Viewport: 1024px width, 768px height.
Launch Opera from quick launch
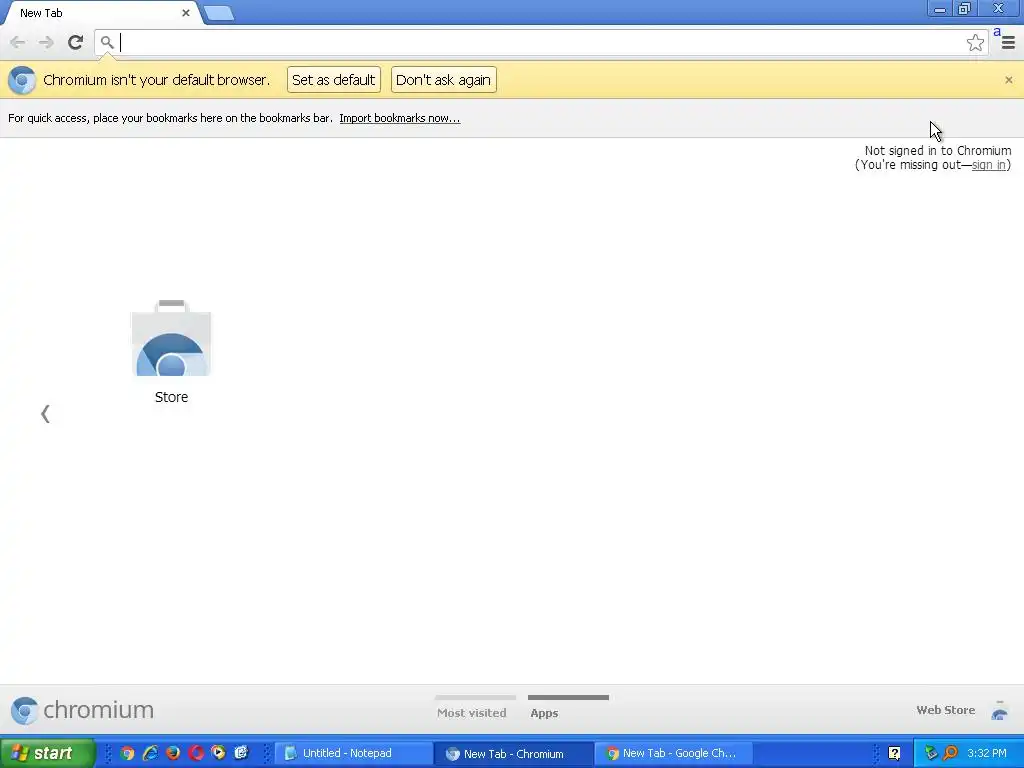(x=196, y=753)
